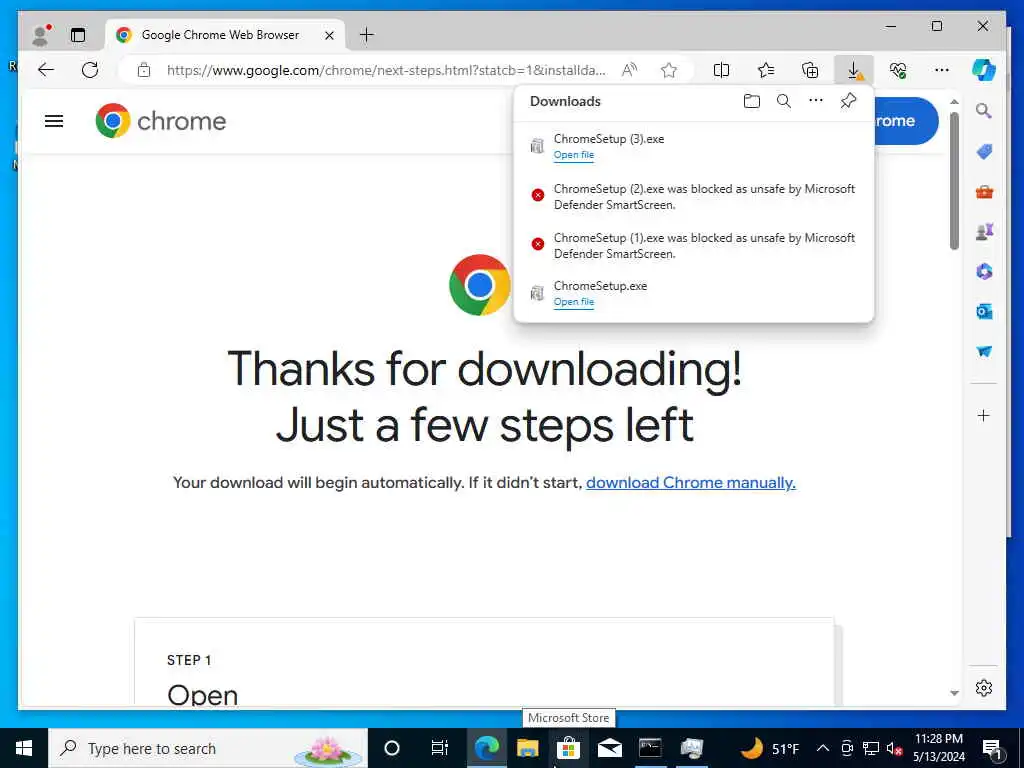Open a new tab

(x=367, y=35)
